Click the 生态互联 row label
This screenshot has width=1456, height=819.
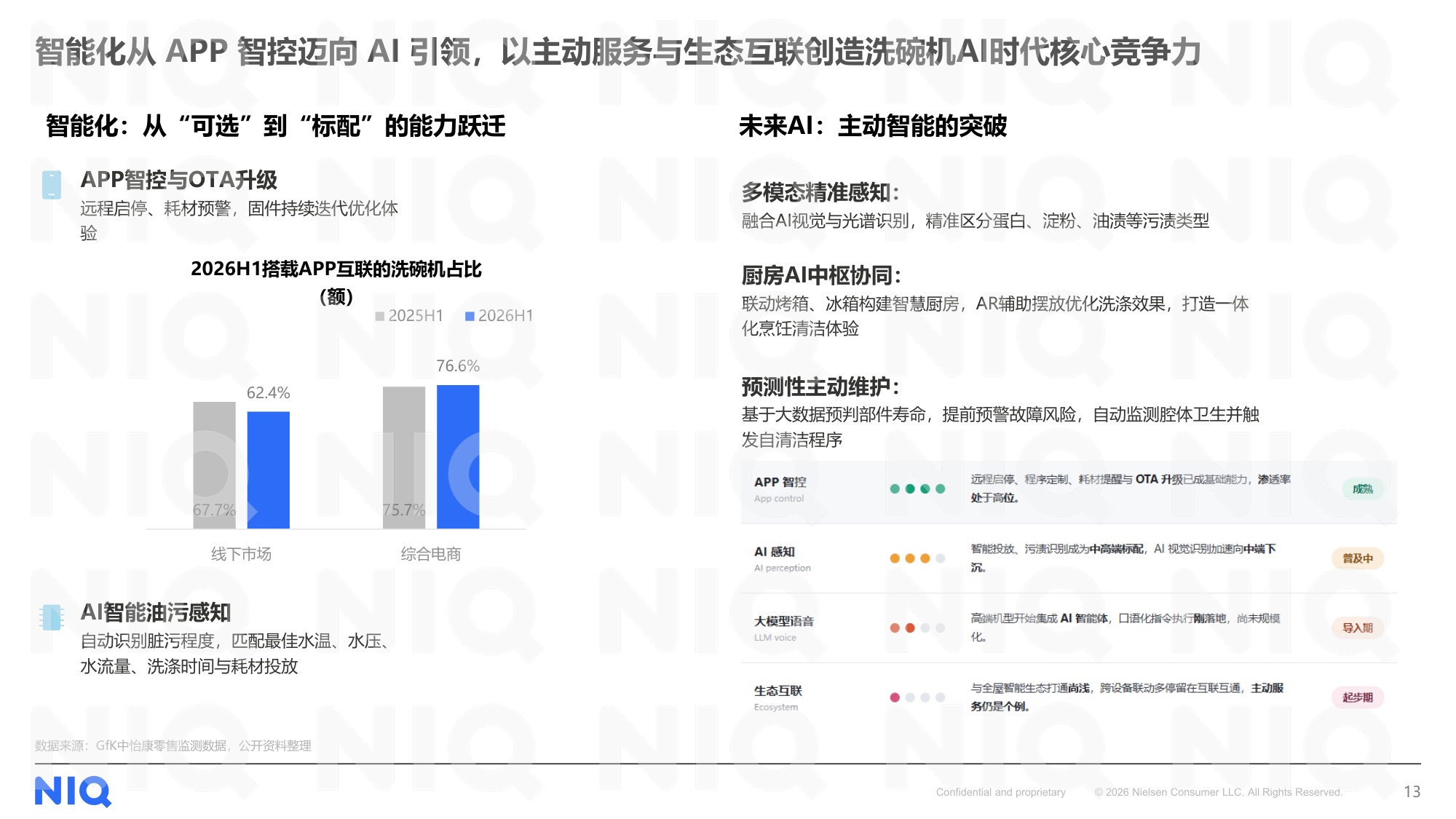tap(778, 691)
